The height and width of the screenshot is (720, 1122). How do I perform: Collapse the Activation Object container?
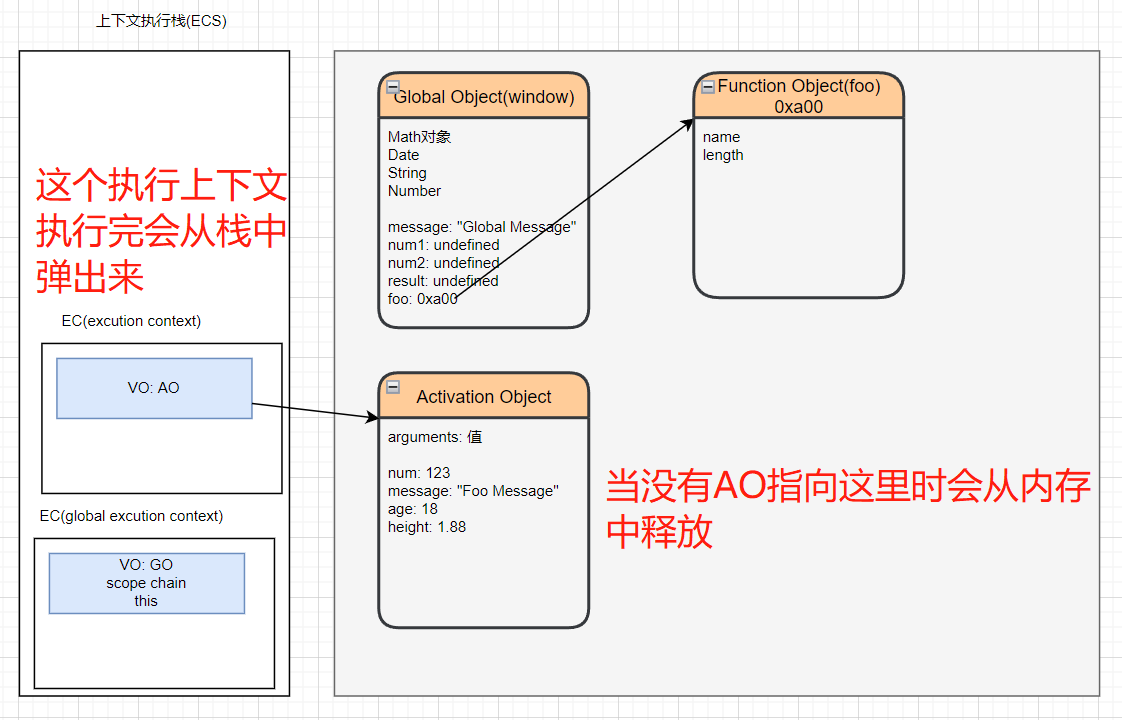[393, 387]
